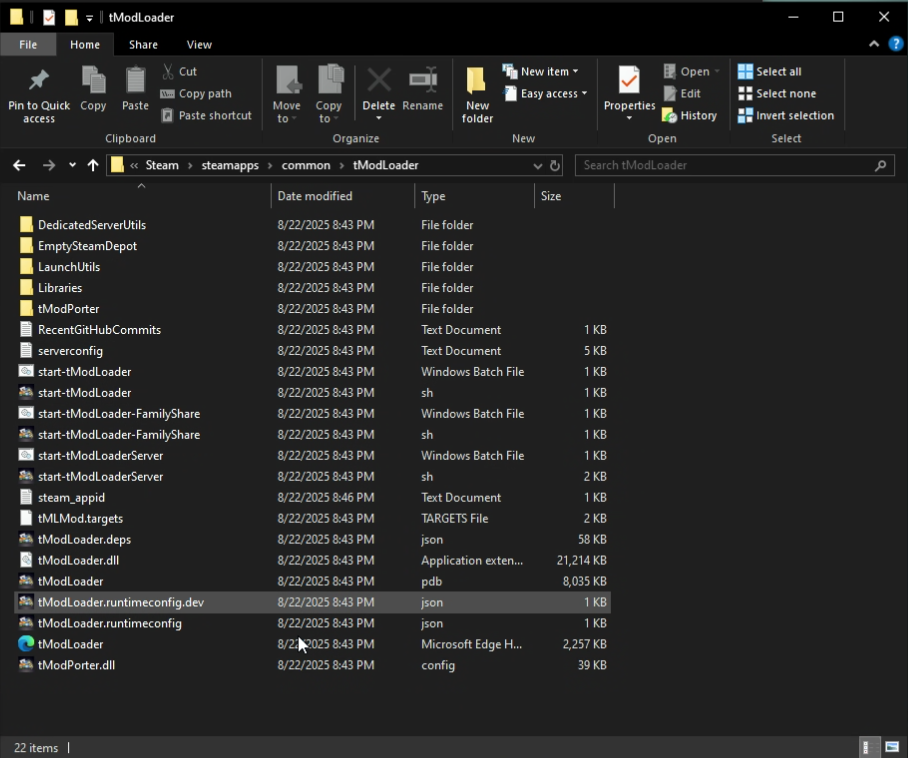Click the Copy ribbon icon
This screenshot has height=758, width=908.
coord(93,80)
